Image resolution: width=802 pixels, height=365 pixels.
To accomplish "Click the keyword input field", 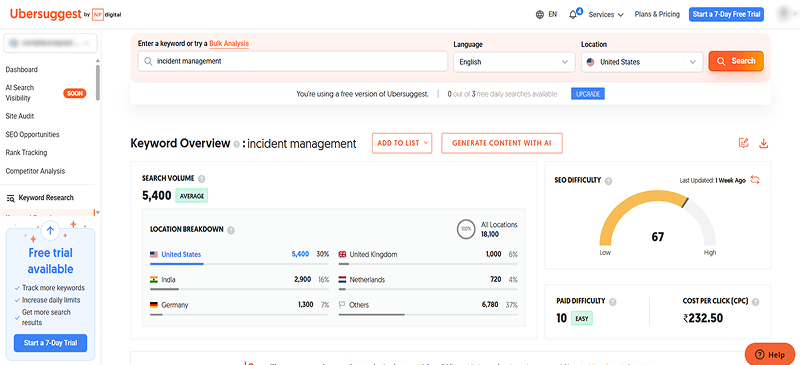I will click(x=293, y=61).
